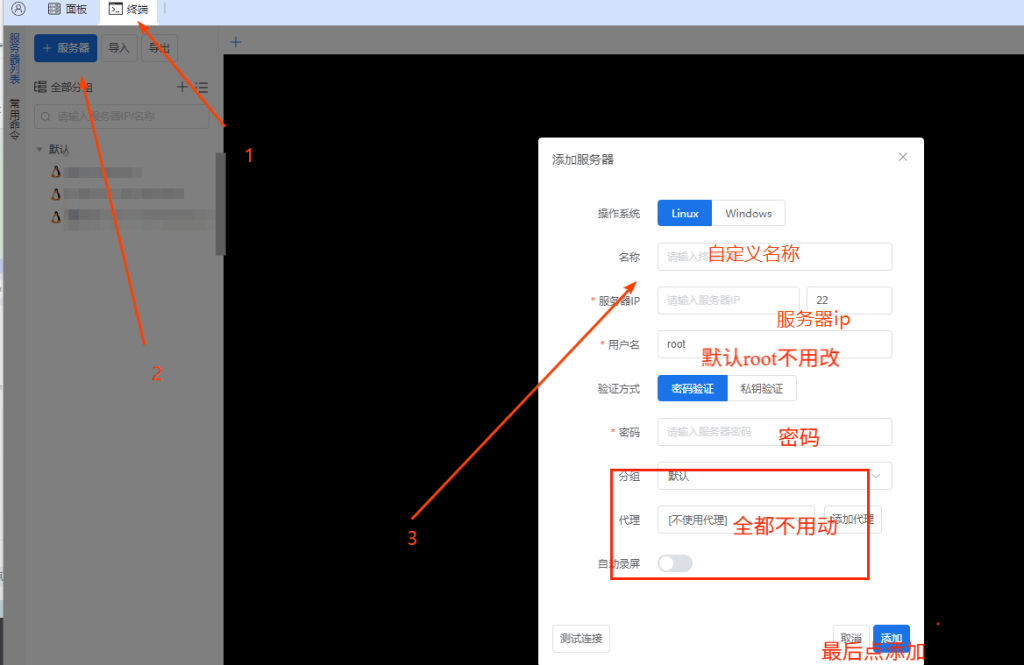Select Windows as operating system
Image resolution: width=1024 pixels, height=665 pixels.
coord(748,213)
